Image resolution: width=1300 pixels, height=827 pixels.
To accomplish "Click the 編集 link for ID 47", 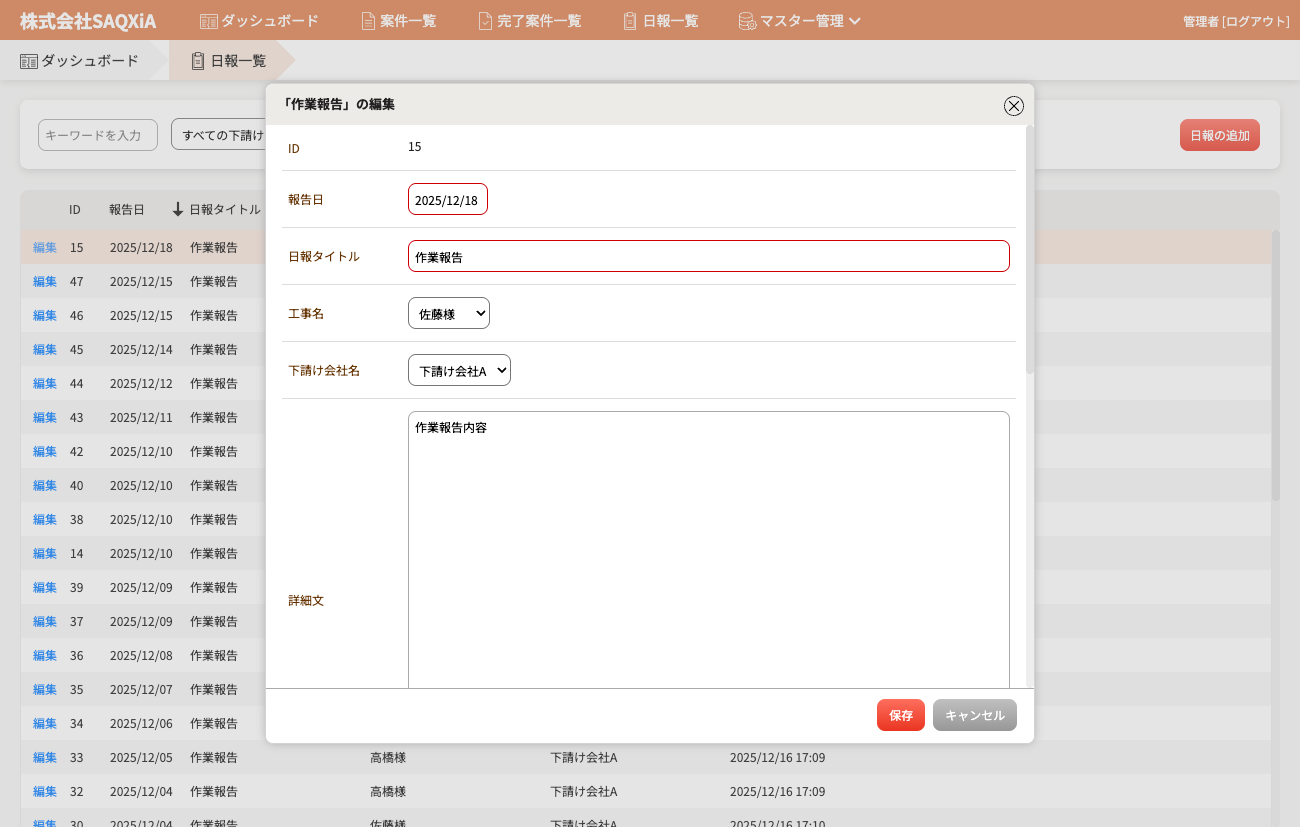I will (x=45, y=282).
